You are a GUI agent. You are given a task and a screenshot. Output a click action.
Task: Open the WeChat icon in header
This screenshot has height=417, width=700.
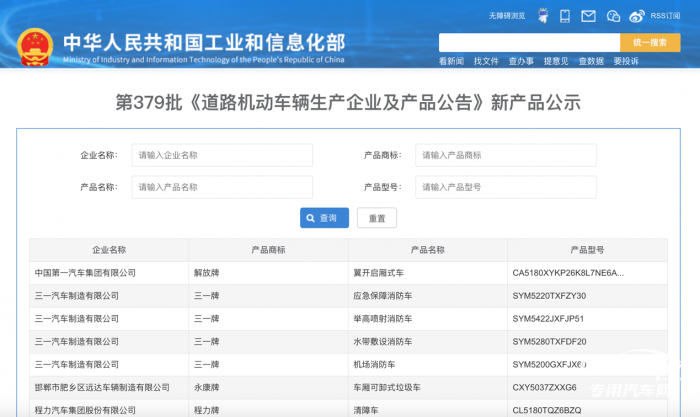point(613,17)
